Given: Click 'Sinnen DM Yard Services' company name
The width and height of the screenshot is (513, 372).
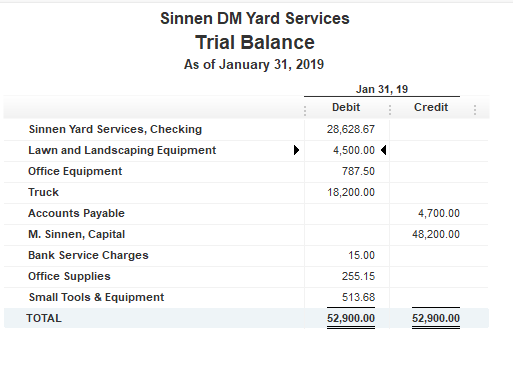Looking at the screenshot, I should click(255, 18).
